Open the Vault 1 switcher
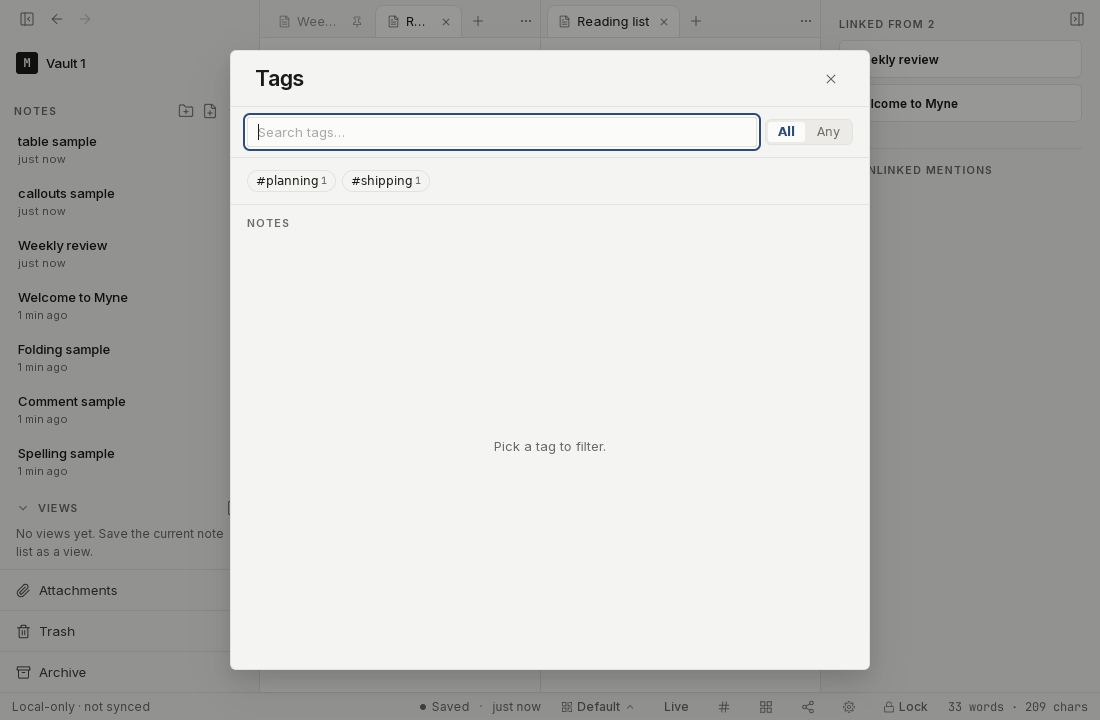This screenshot has width=1100, height=720. (x=51, y=63)
